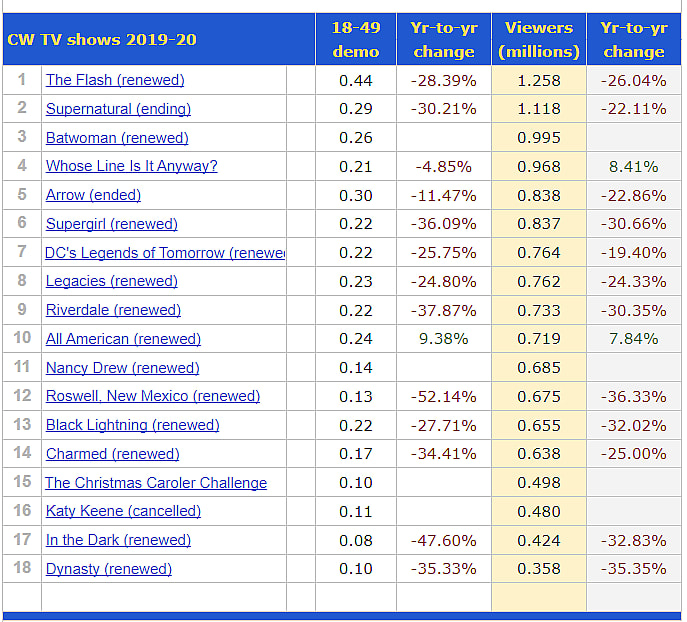Click the 18-49 demo column header

[355, 40]
